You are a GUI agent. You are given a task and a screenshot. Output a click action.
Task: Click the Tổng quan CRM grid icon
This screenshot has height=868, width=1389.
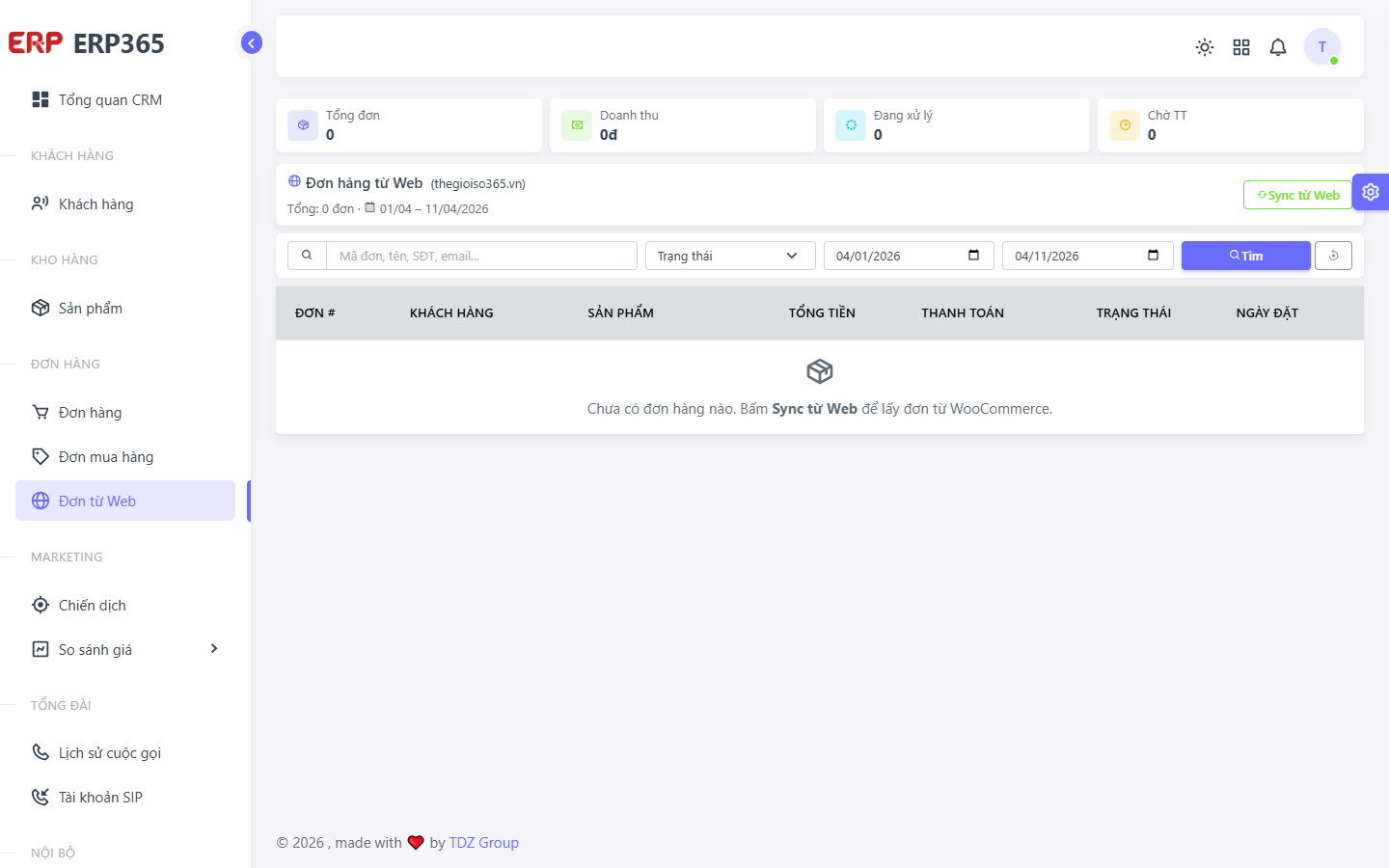[41, 99]
